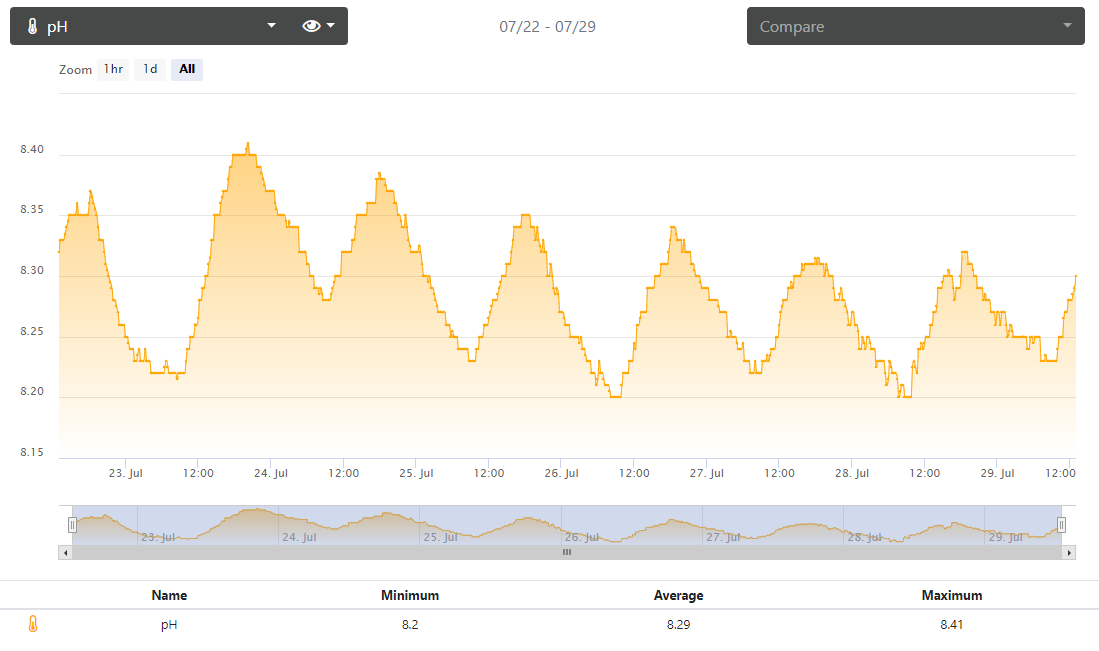
Task: Click the Maximum column header
Action: (x=952, y=596)
